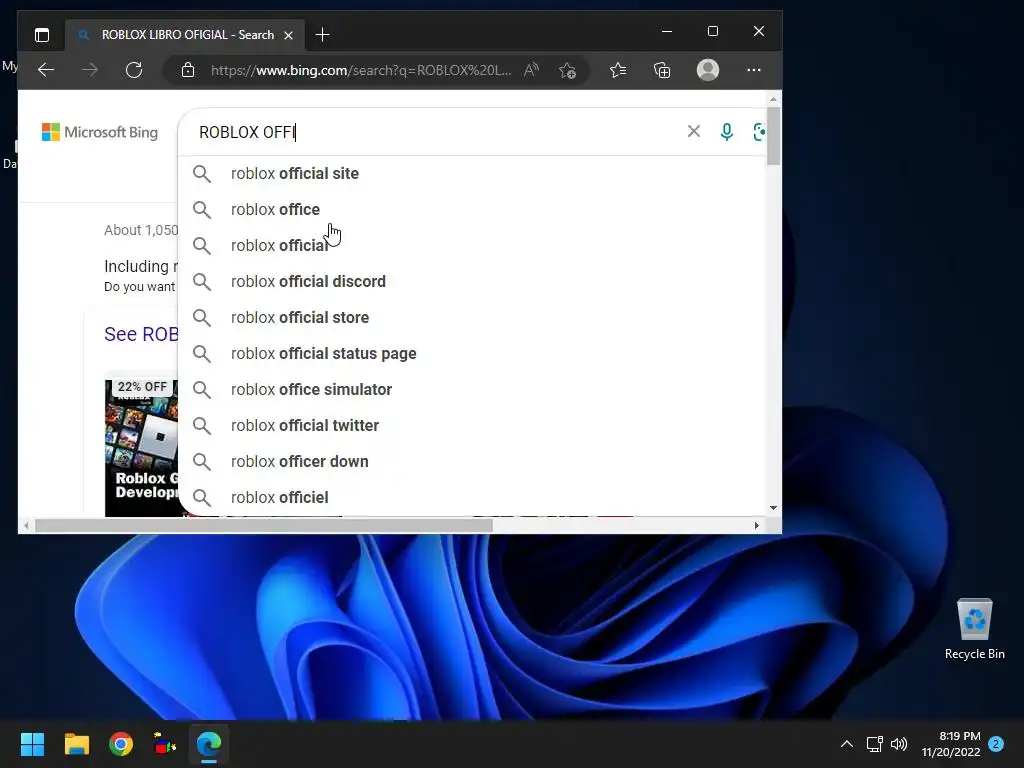Screen dimensions: 1024x768
Task: Start voice search with microphone
Action: coord(726,132)
